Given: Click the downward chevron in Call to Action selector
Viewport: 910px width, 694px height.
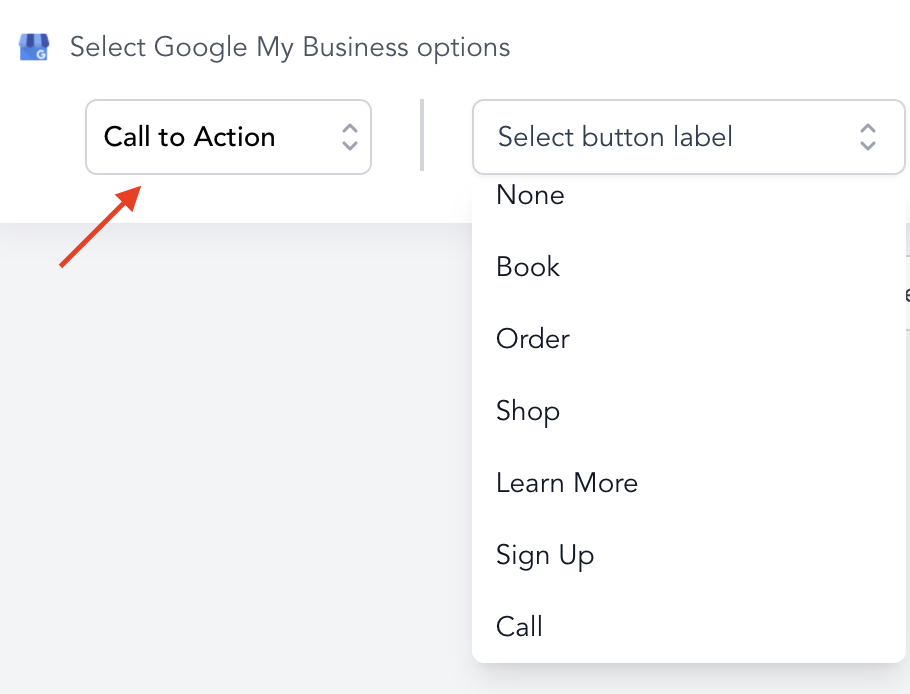Looking at the screenshot, I should pos(350,145).
